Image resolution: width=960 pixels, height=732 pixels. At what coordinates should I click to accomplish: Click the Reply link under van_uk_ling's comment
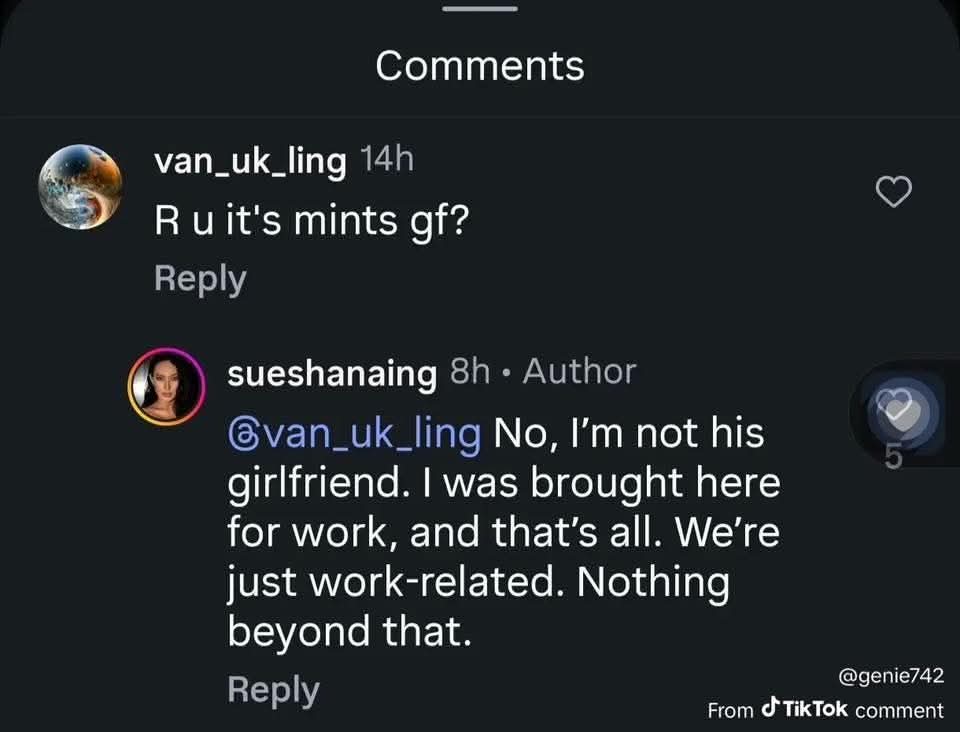coord(200,279)
